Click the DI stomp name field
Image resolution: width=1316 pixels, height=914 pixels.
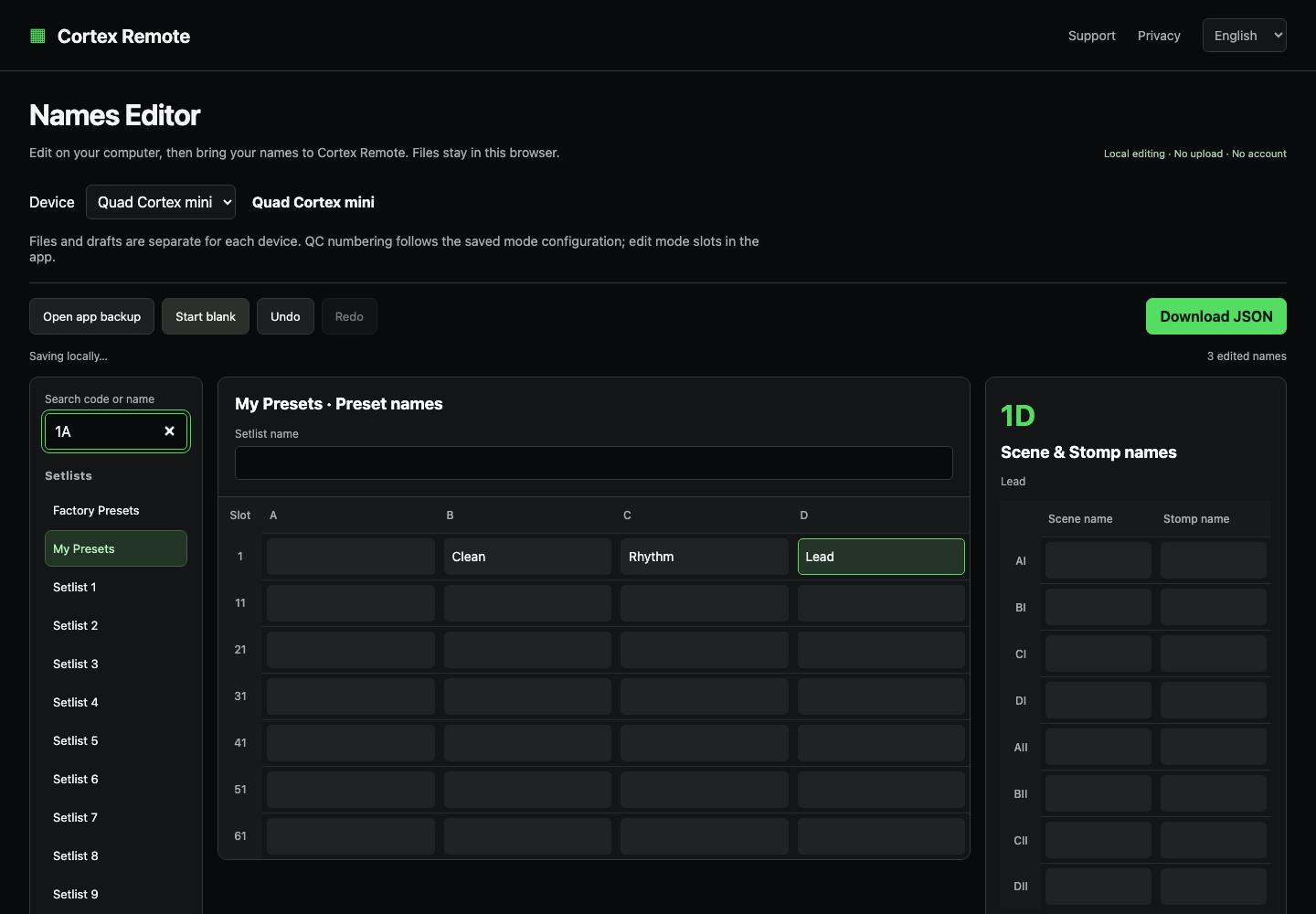1214,700
